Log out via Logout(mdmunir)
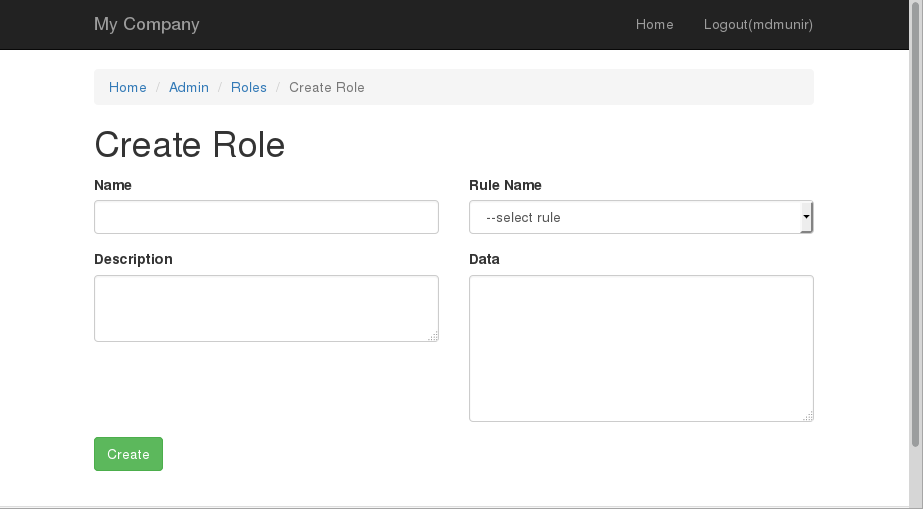 point(757,24)
